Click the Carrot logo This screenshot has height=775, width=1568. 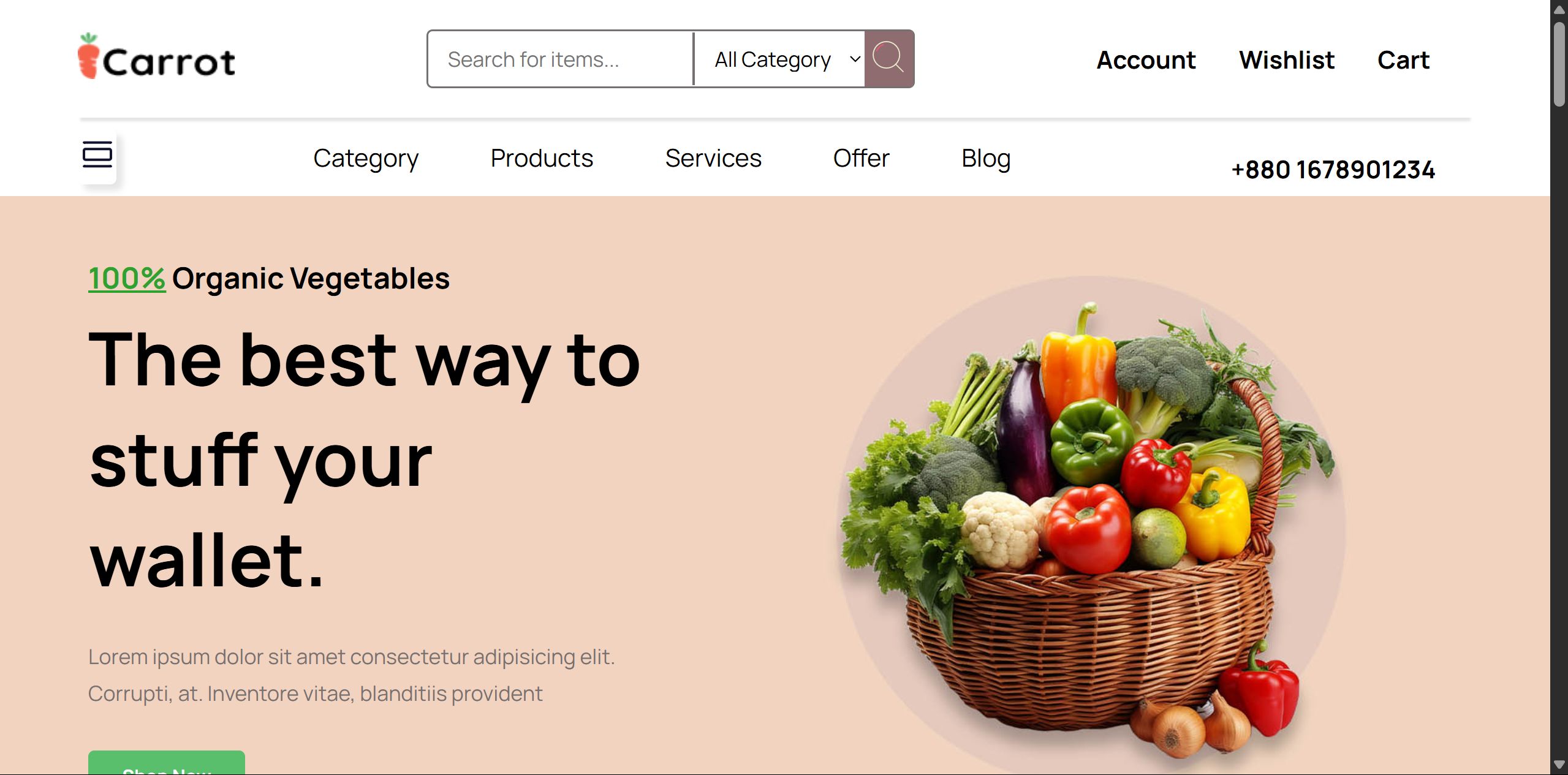tap(157, 56)
